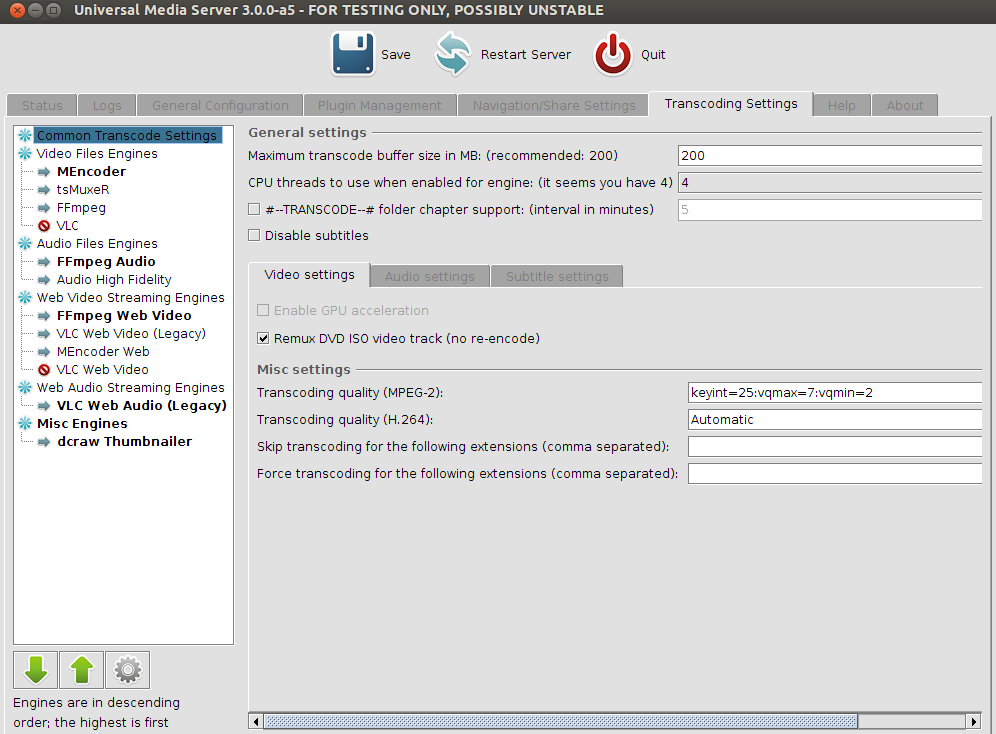The image size is (996, 734).
Task: Switch to Subtitle settings sub-tab
Action: pos(556,276)
